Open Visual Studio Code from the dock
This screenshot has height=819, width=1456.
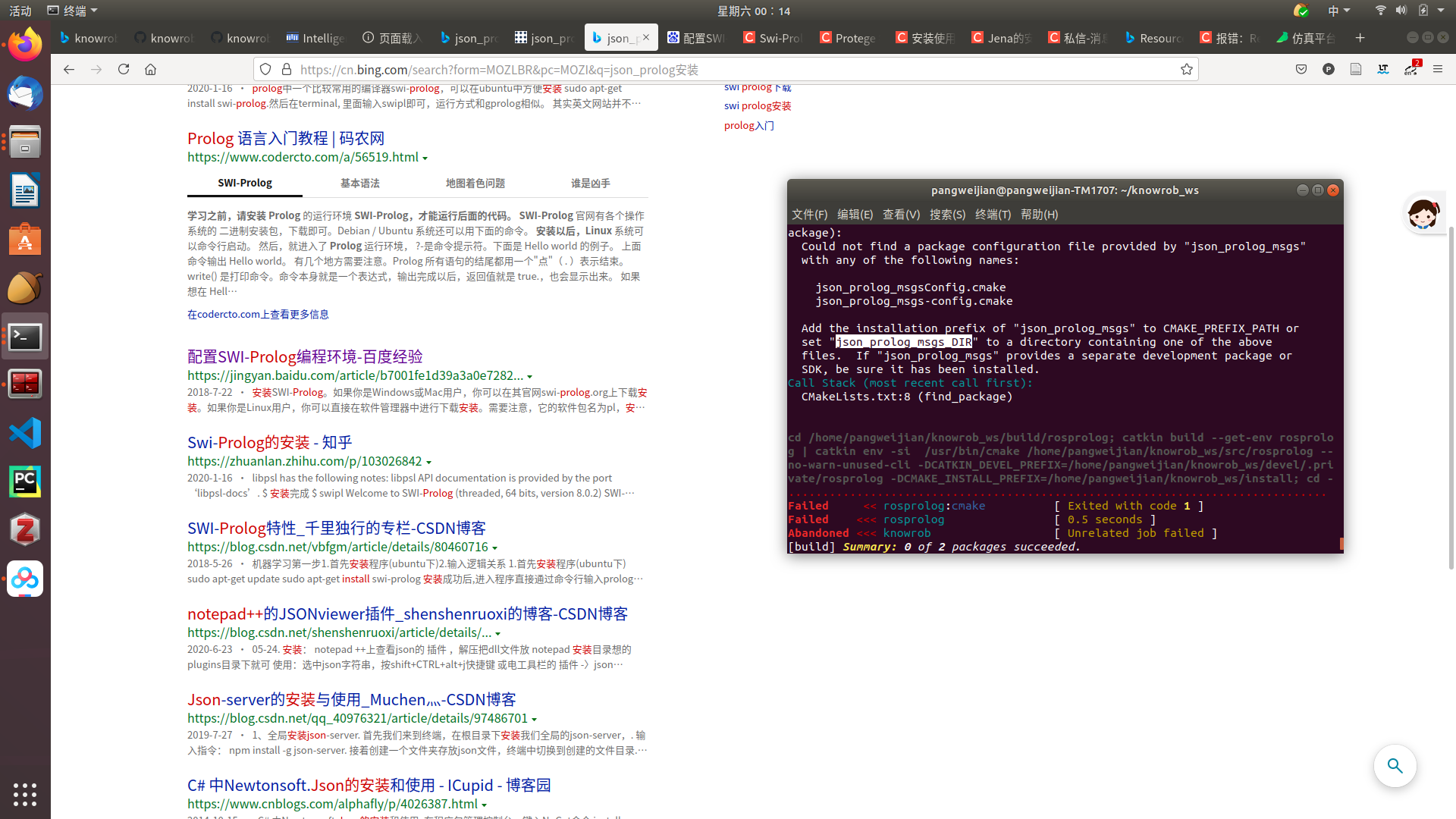(25, 432)
